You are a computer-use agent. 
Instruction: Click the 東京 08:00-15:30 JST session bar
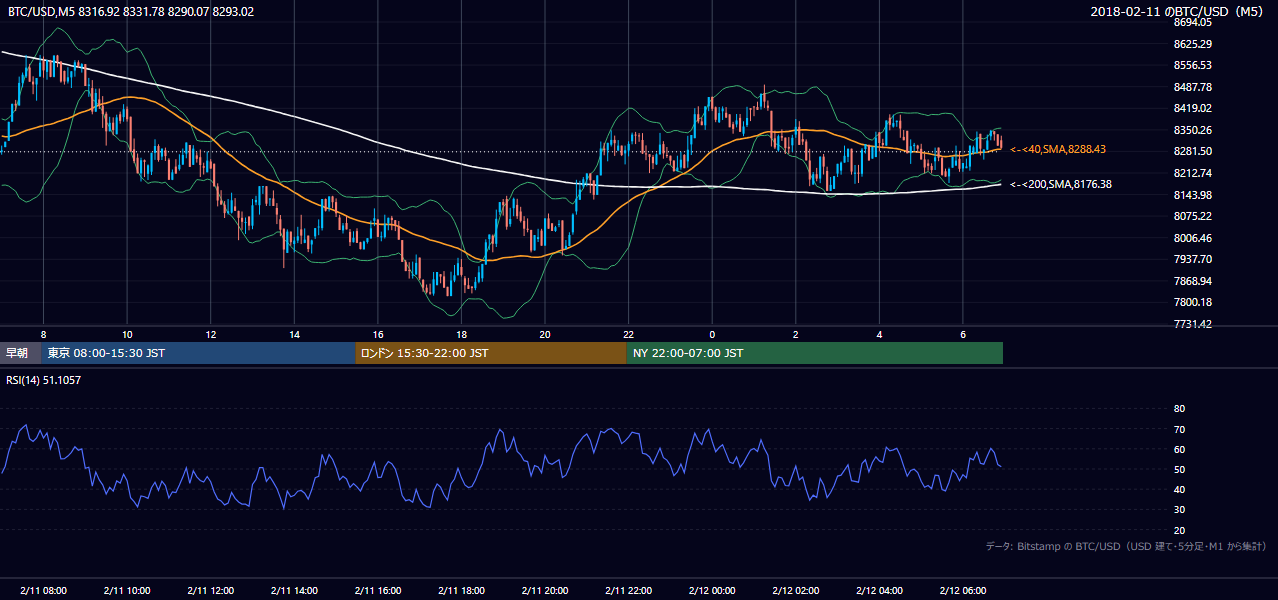click(198, 353)
